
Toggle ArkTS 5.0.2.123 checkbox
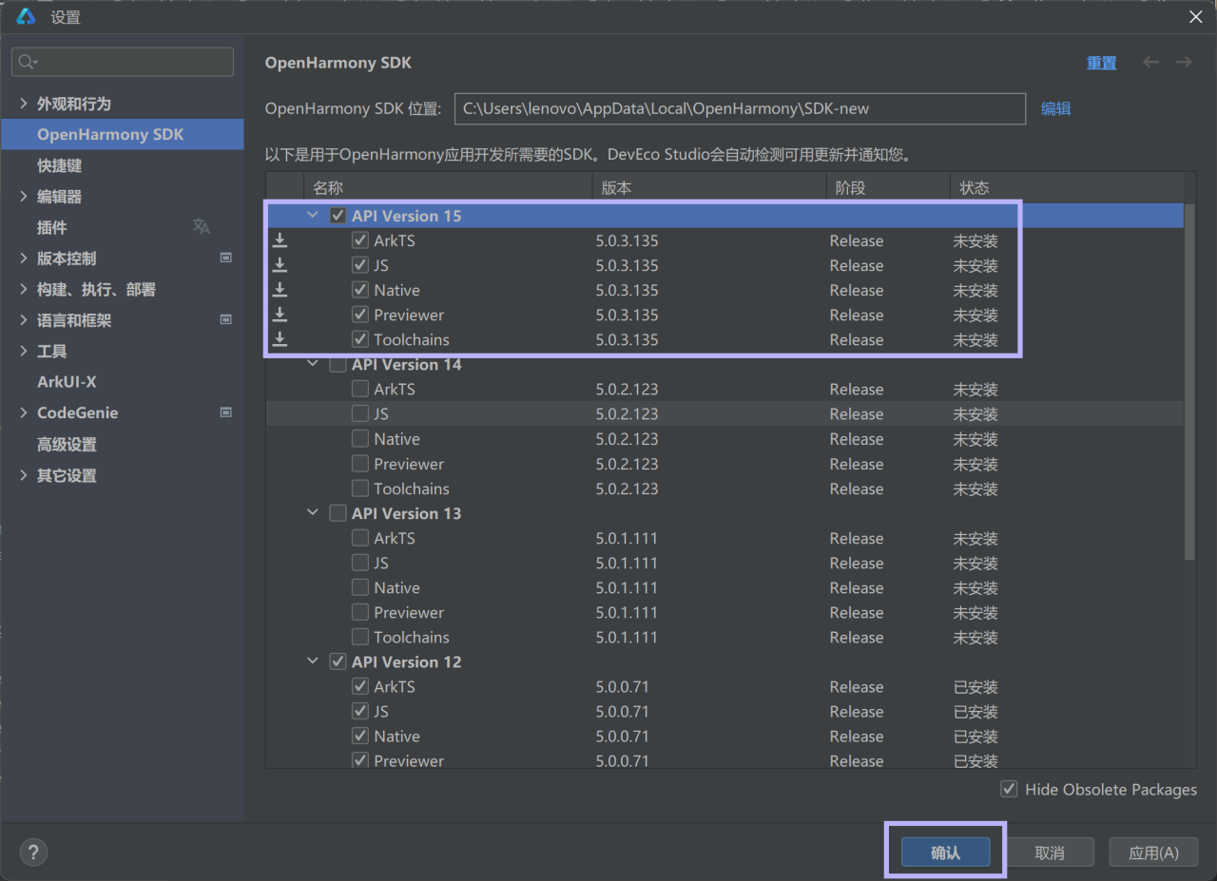pyautogui.click(x=360, y=389)
